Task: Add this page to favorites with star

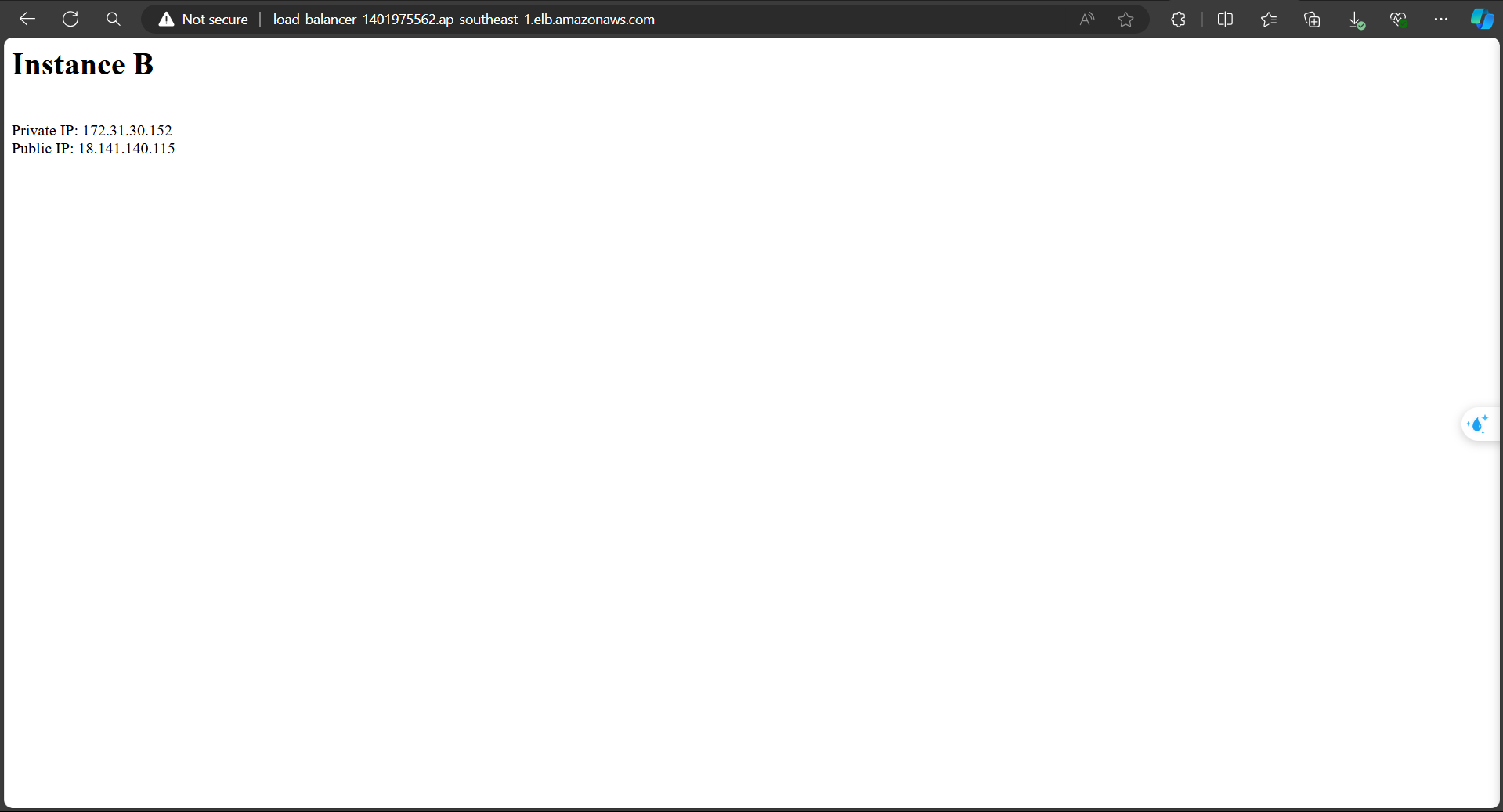Action: pyautogui.click(x=1125, y=20)
